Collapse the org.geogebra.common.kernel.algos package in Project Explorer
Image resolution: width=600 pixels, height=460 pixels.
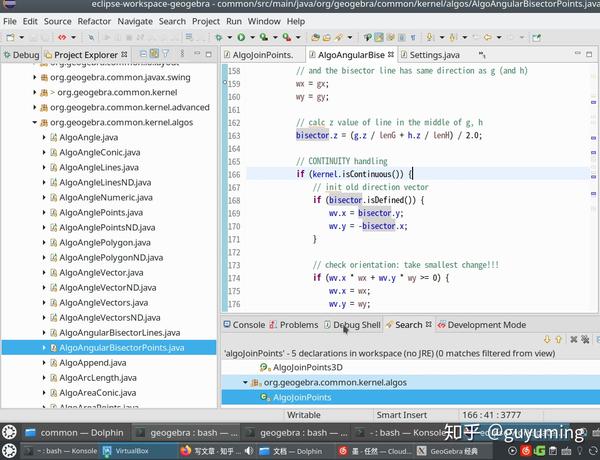coord(35,122)
